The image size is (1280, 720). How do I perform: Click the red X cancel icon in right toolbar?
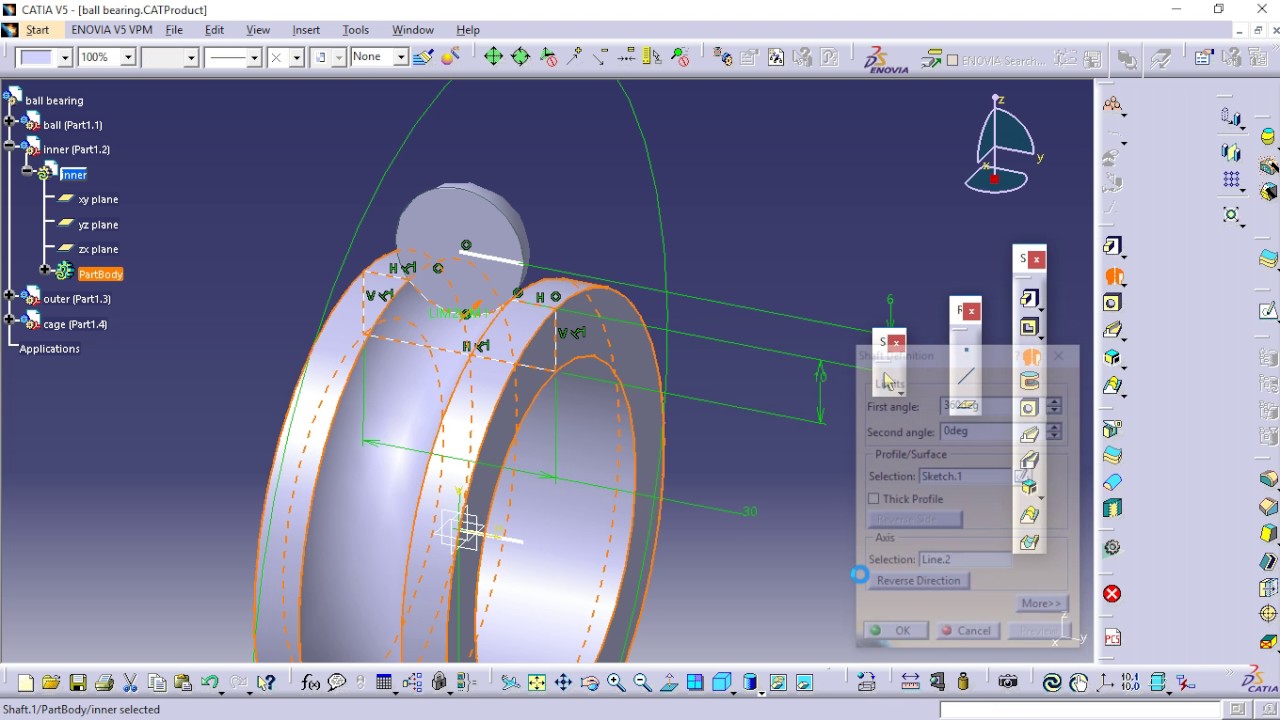click(1112, 594)
